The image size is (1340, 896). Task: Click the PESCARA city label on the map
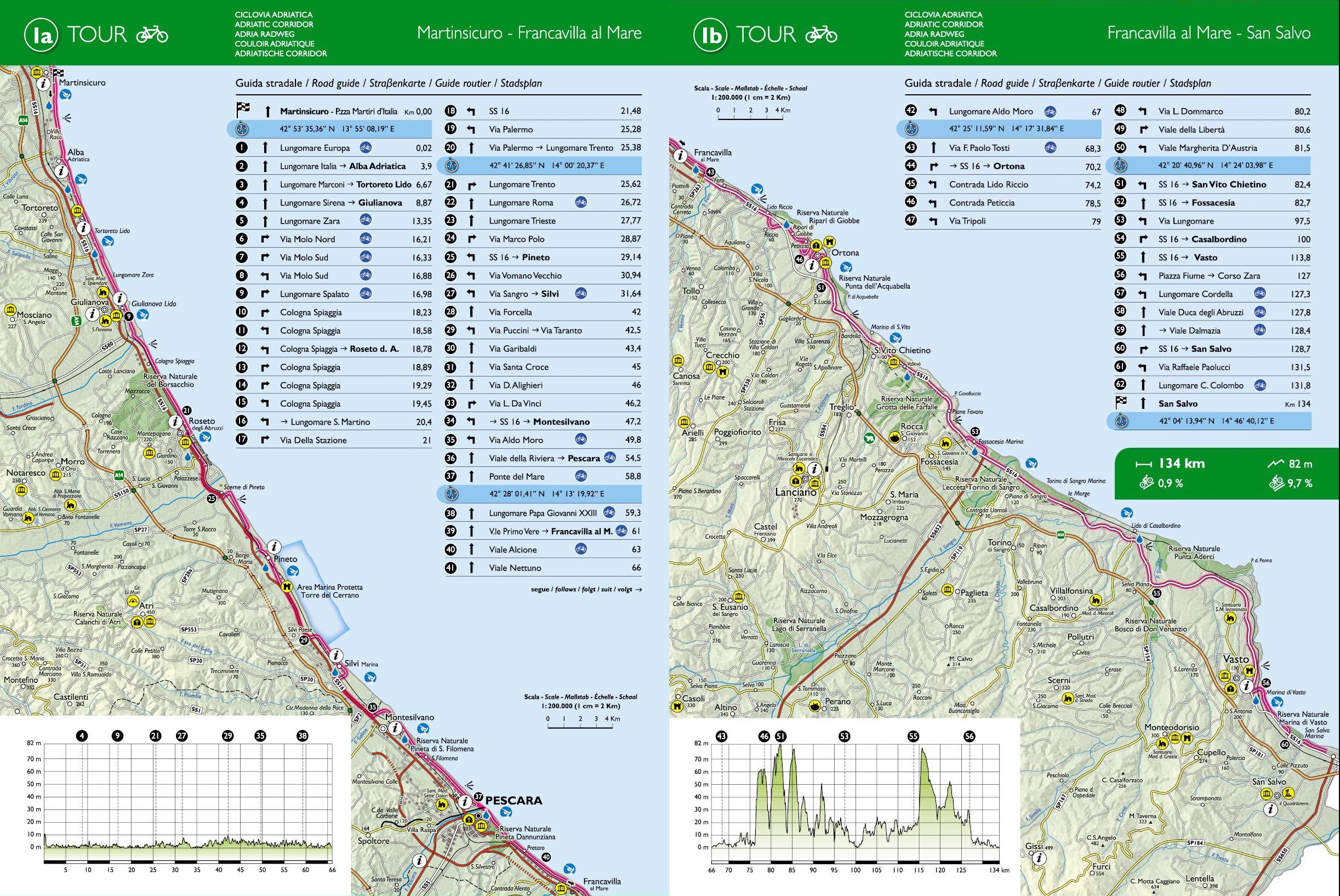pyautogui.click(x=514, y=800)
